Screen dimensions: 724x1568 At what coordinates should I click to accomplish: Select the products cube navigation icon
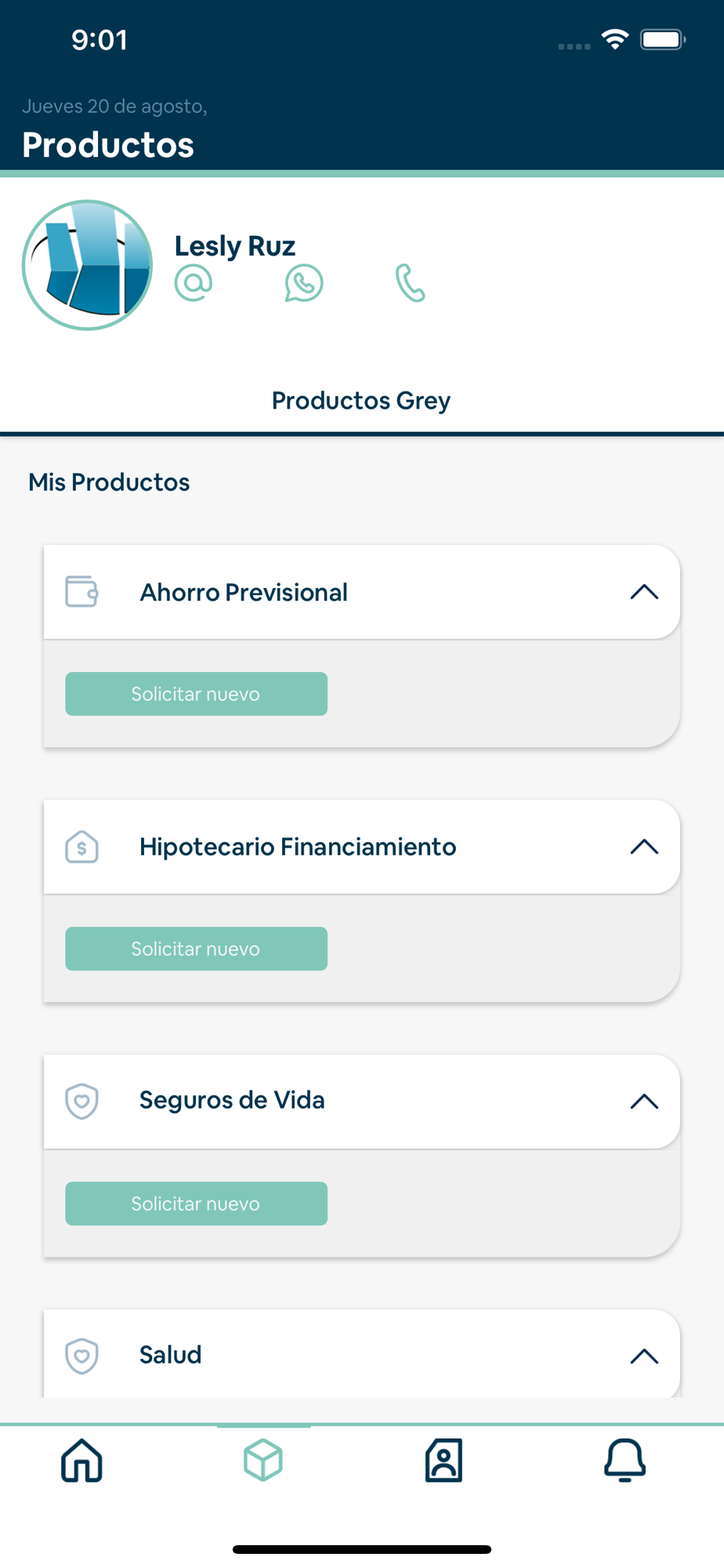263,1460
